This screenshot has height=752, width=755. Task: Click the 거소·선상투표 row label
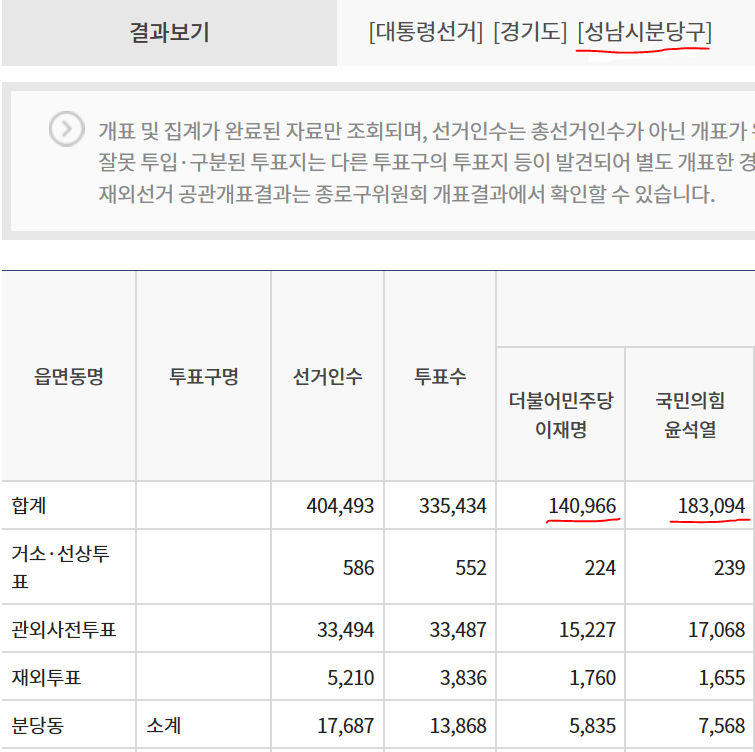click(x=61, y=567)
